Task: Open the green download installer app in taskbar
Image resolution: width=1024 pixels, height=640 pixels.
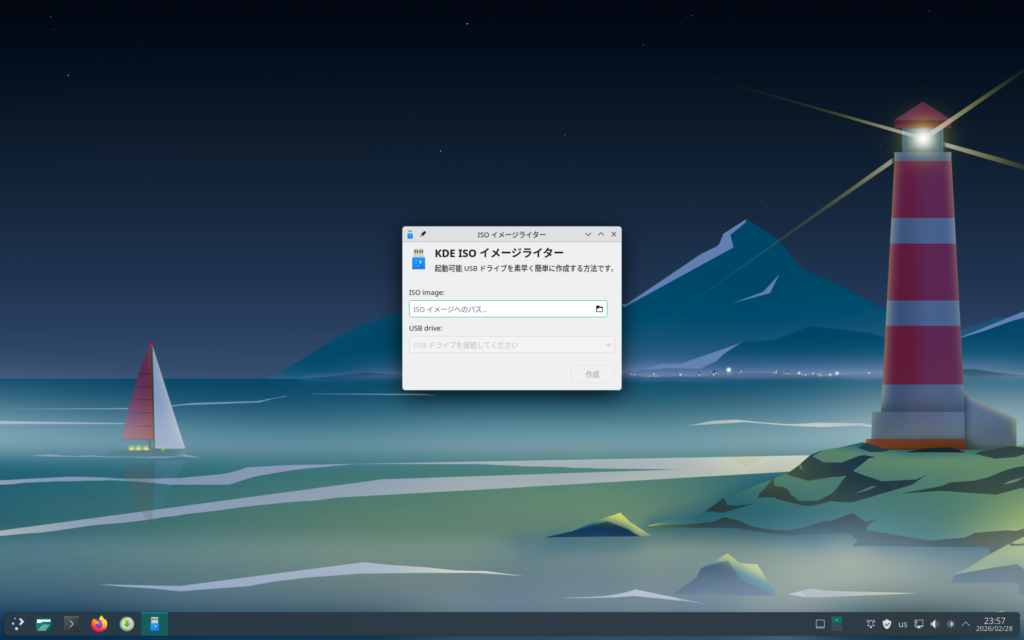Action: (127, 624)
